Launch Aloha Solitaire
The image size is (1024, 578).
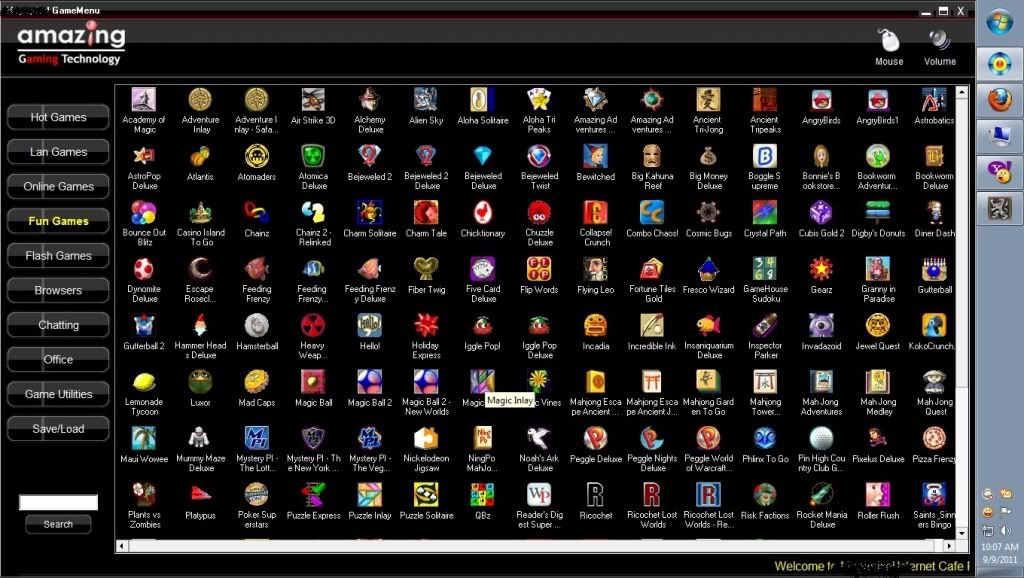tap(483, 100)
